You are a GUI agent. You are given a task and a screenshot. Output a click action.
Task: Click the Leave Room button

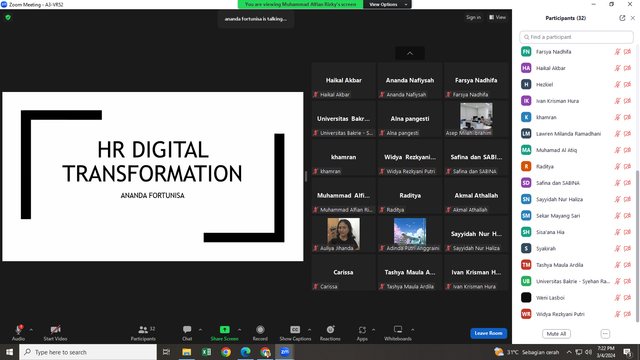pyautogui.click(x=489, y=333)
